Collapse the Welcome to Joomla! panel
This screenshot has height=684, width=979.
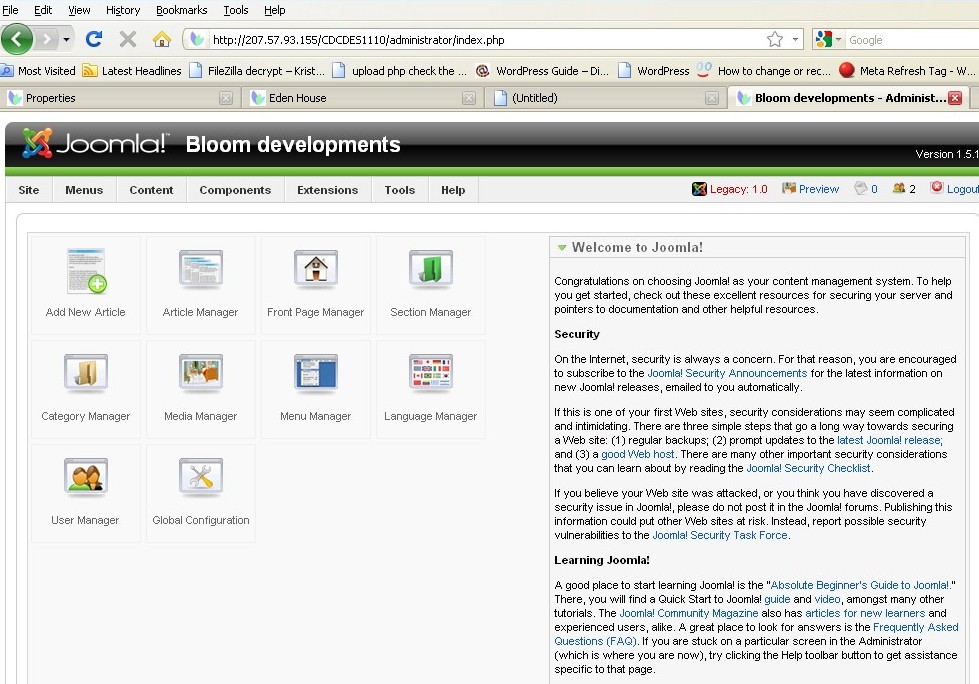tap(562, 248)
